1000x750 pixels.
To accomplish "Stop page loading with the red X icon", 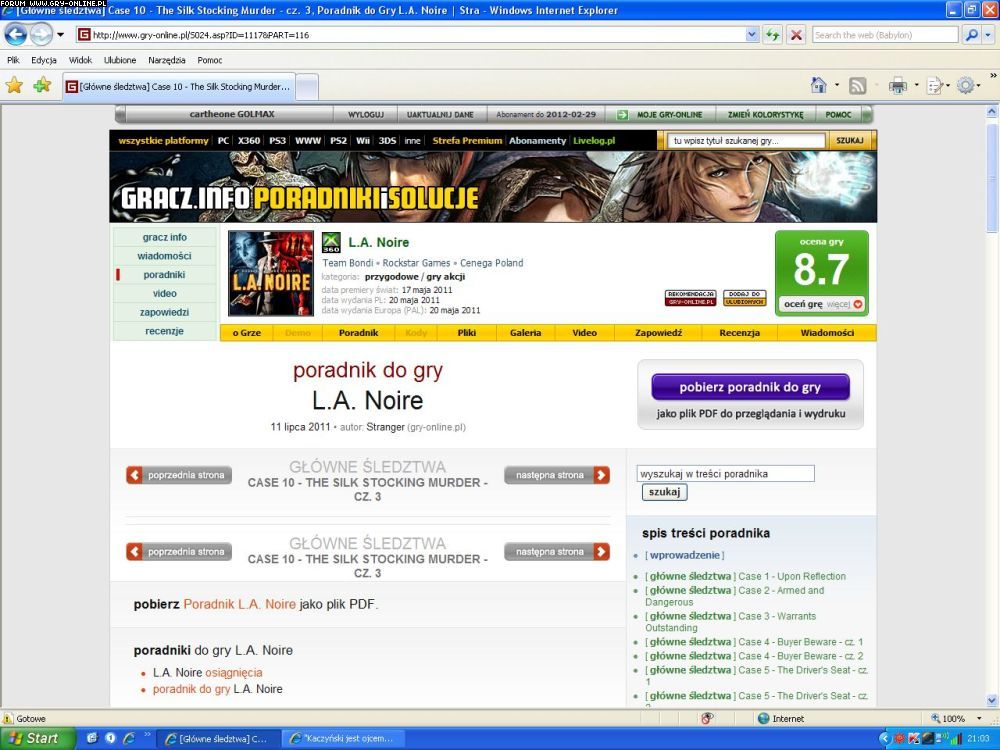I will 796,35.
